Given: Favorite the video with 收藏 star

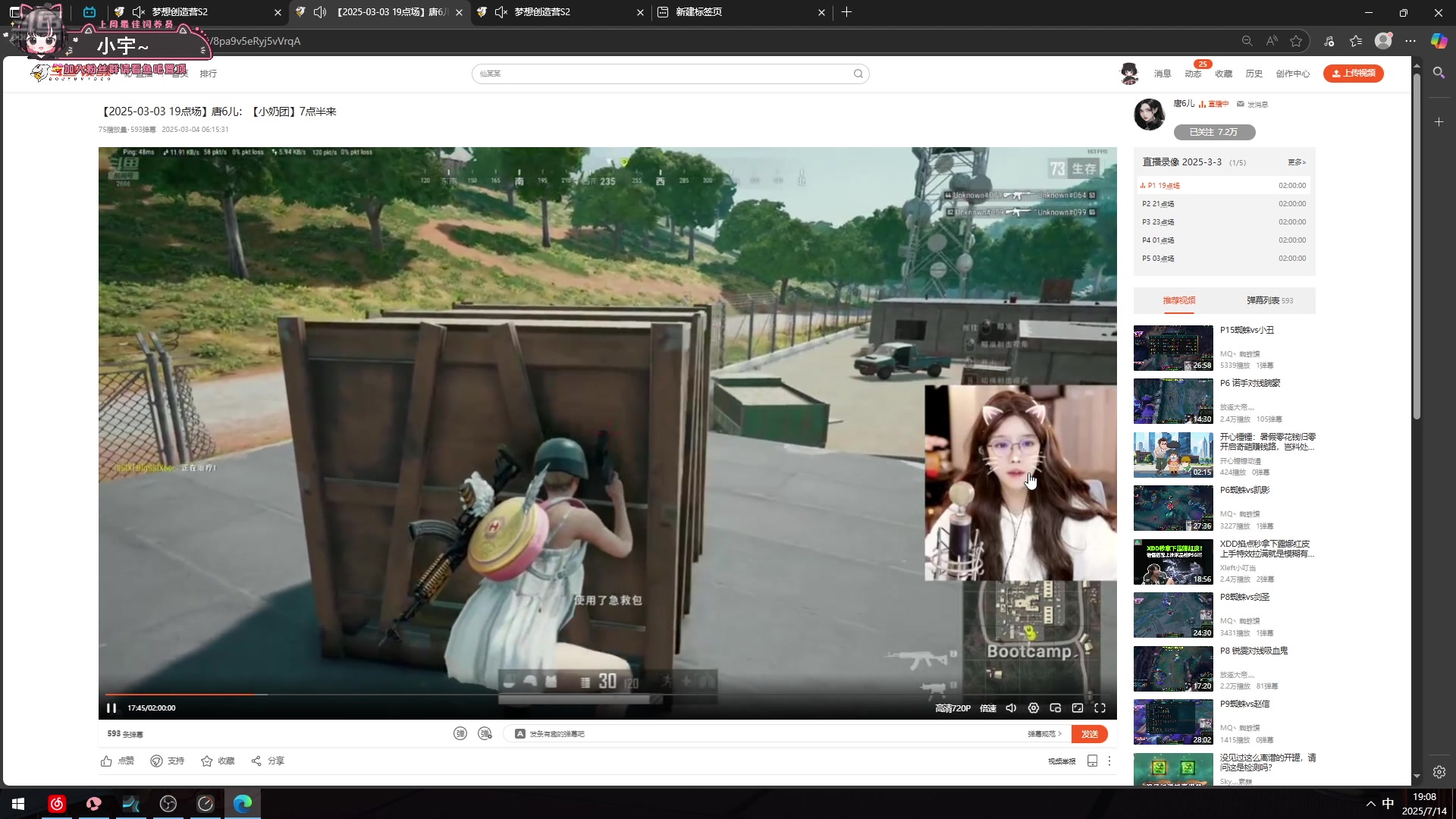Looking at the screenshot, I should [218, 761].
